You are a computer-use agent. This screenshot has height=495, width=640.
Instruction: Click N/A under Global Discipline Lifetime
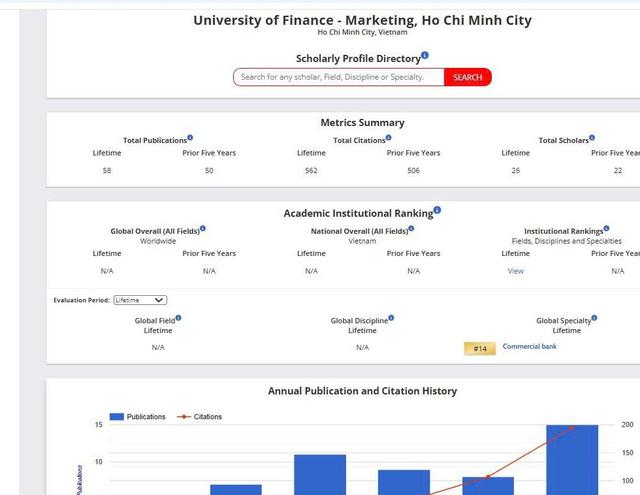362,348
